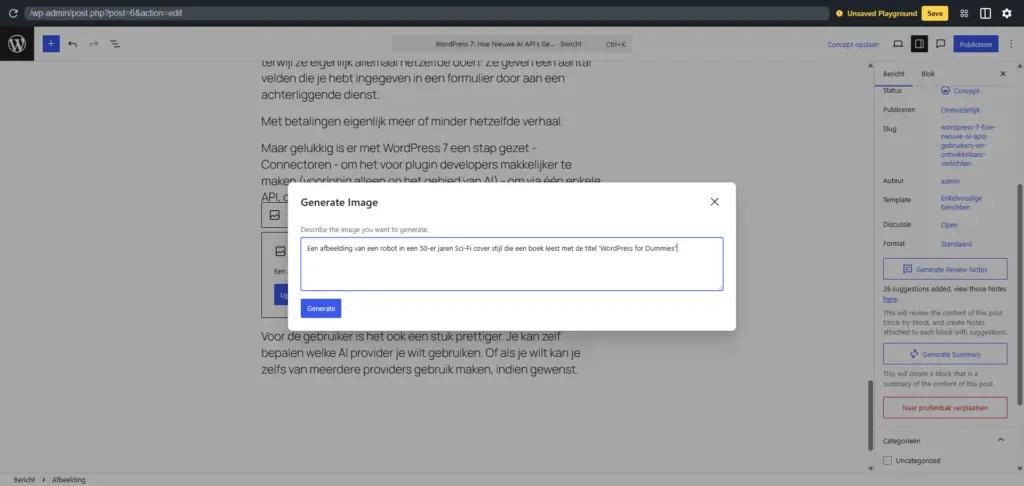The height and width of the screenshot is (486, 1024).
Task: Open the Playground settings gear
Action: [1006, 13]
